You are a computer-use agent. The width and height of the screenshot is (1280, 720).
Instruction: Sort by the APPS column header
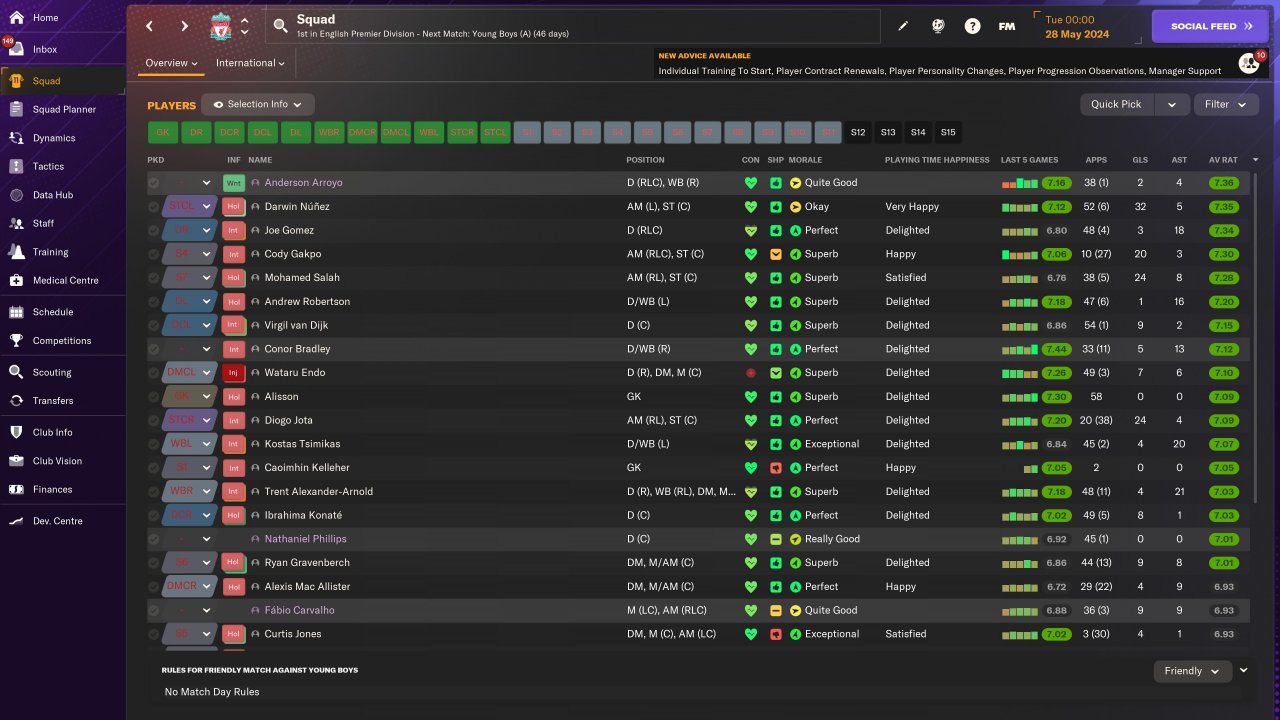coord(1096,160)
